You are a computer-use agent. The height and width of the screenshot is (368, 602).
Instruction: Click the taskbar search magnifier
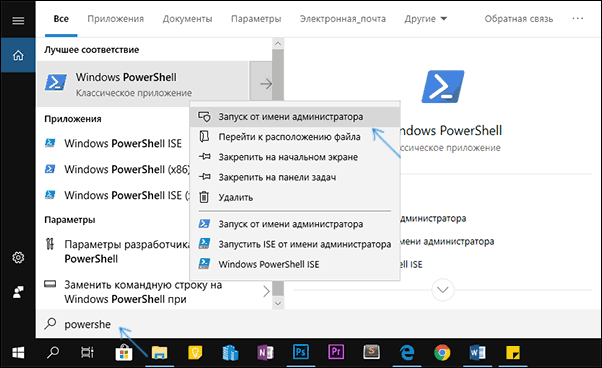(x=53, y=353)
